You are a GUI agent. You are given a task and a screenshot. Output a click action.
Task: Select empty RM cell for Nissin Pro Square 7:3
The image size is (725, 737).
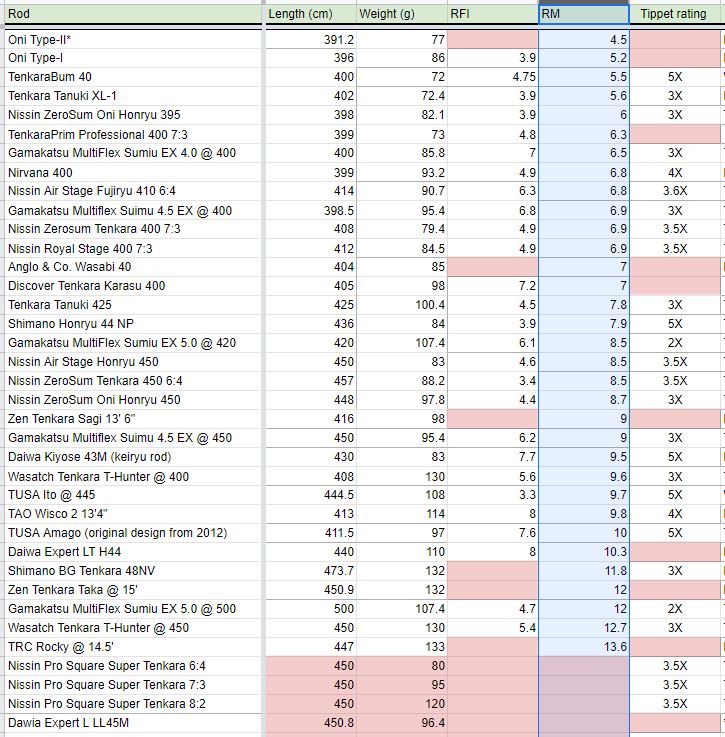point(583,685)
